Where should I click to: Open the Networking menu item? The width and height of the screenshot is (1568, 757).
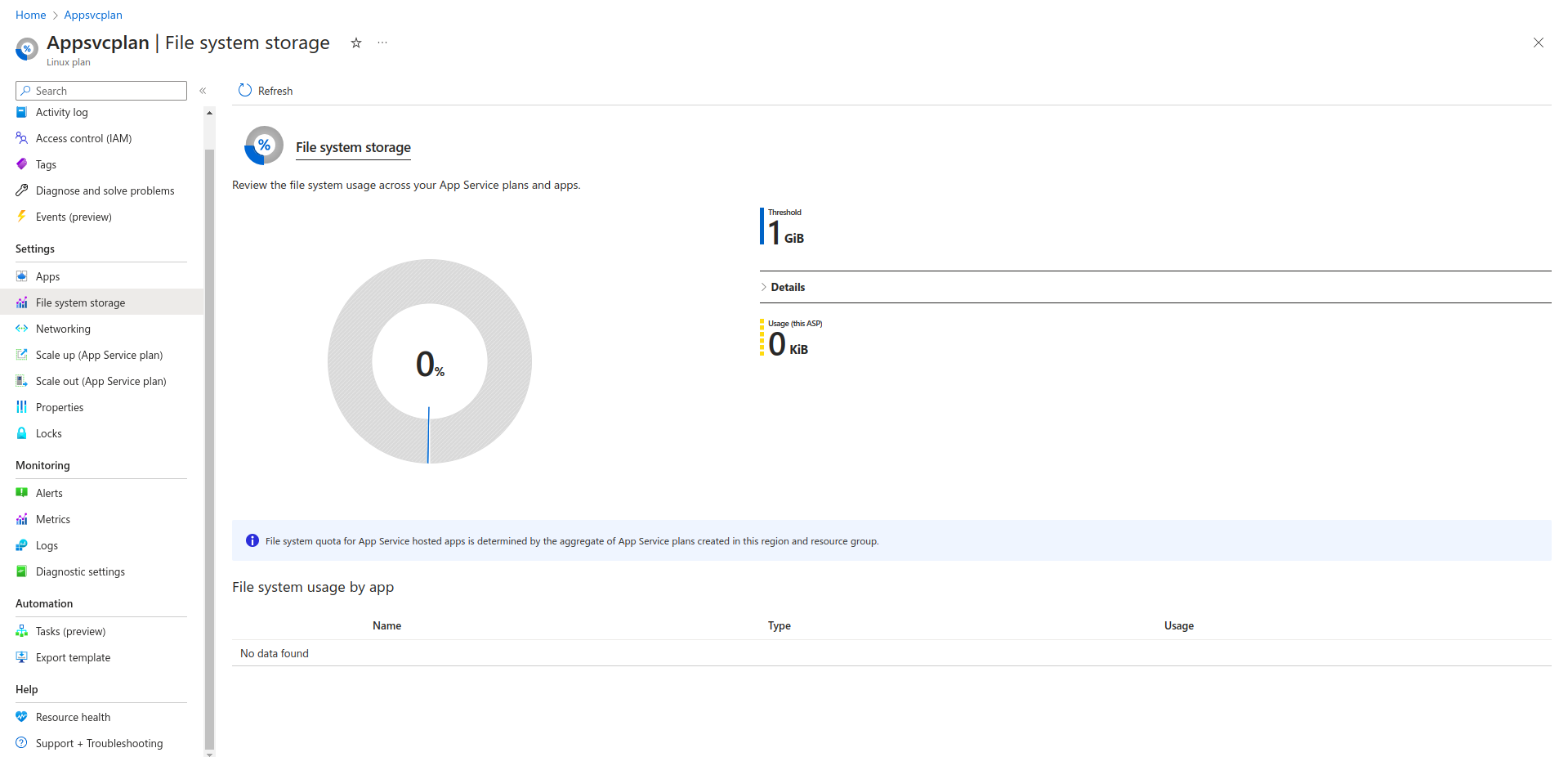coord(63,329)
